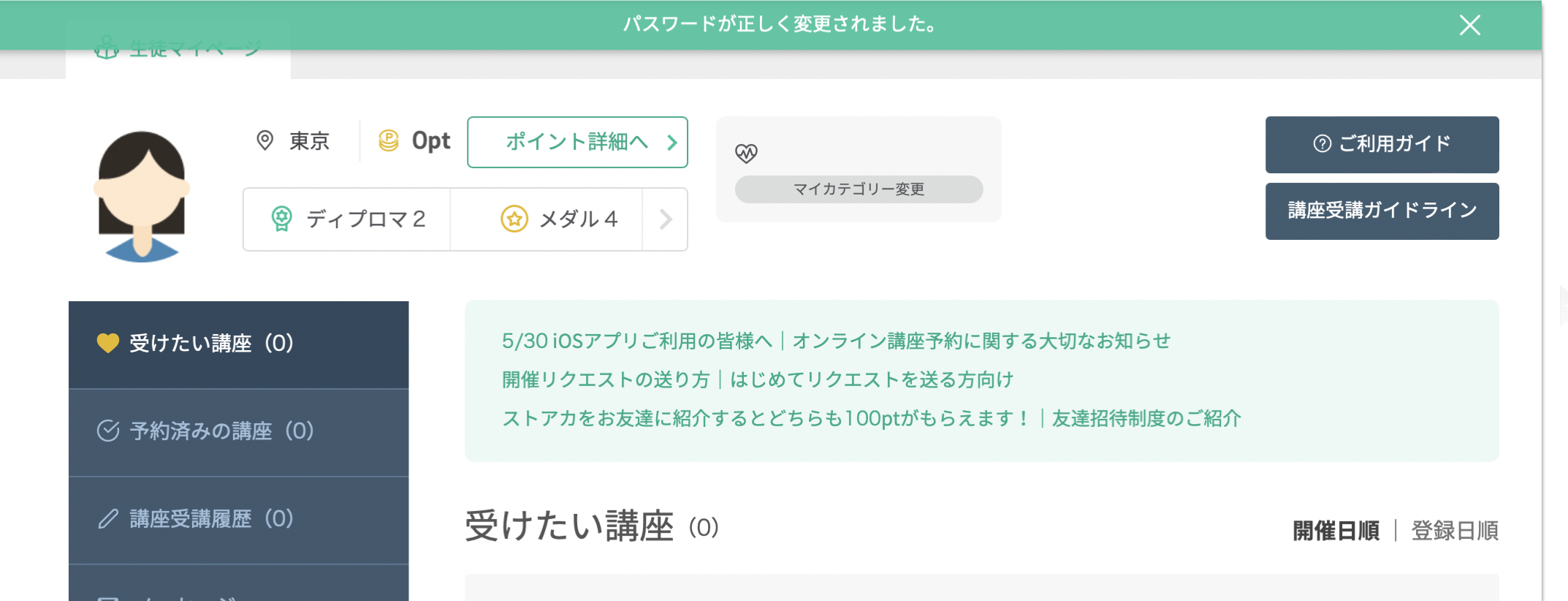Open point details via ポイント詳細へ button

(577, 142)
